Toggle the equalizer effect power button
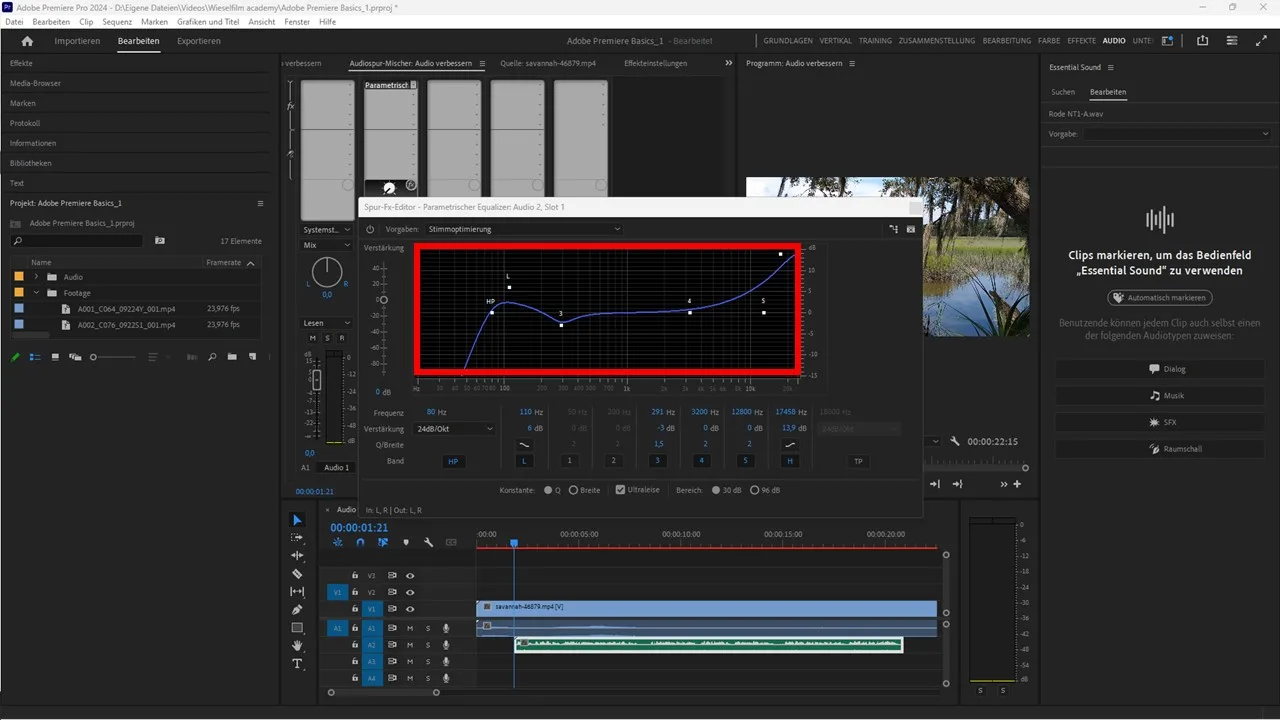The width and height of the screenshot is (1280, 720). 370,229
